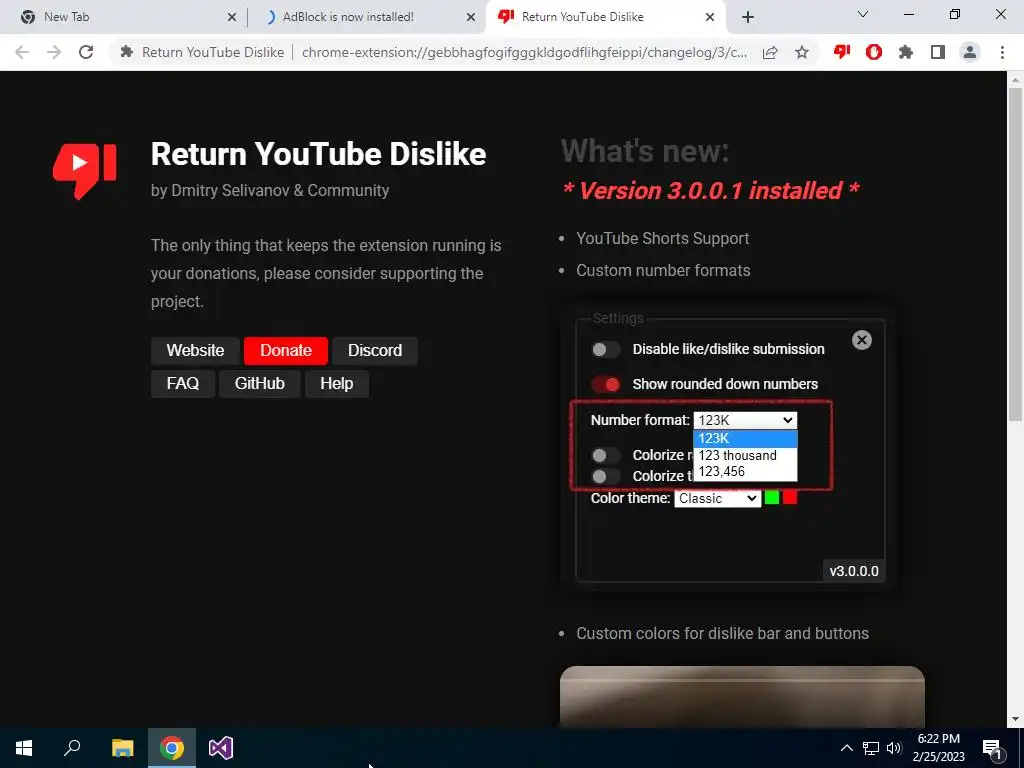Click the red Donate button
The width and height of the screenshot is (1024, 768).
(x=285, y=351)
